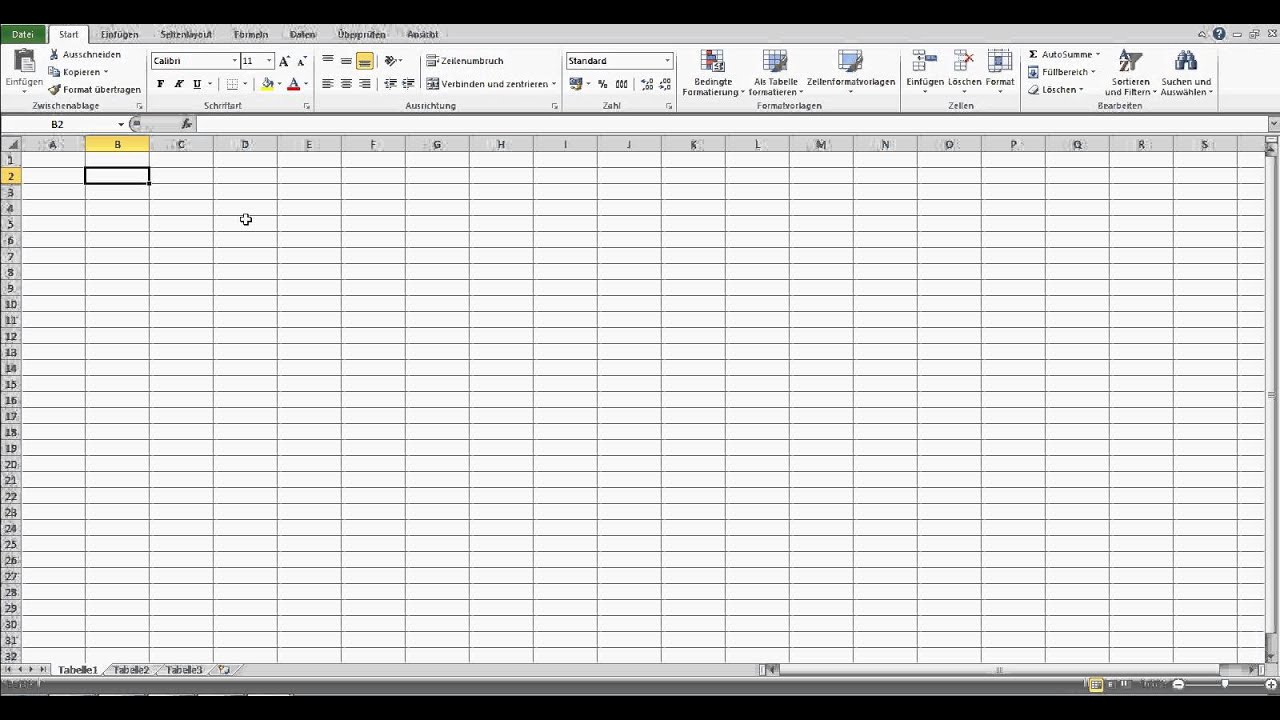Switch to Ansicht ribbon tab
1280x720 pixels.
click(x=423, y=34)
